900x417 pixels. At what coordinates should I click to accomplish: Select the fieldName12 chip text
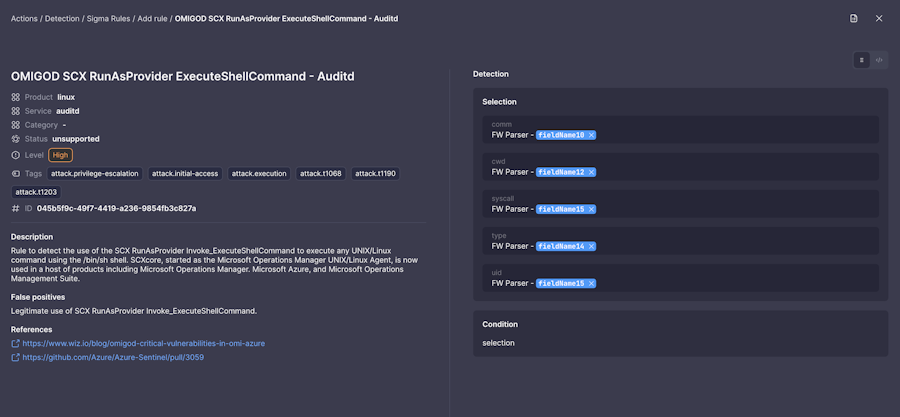(561, 172)
